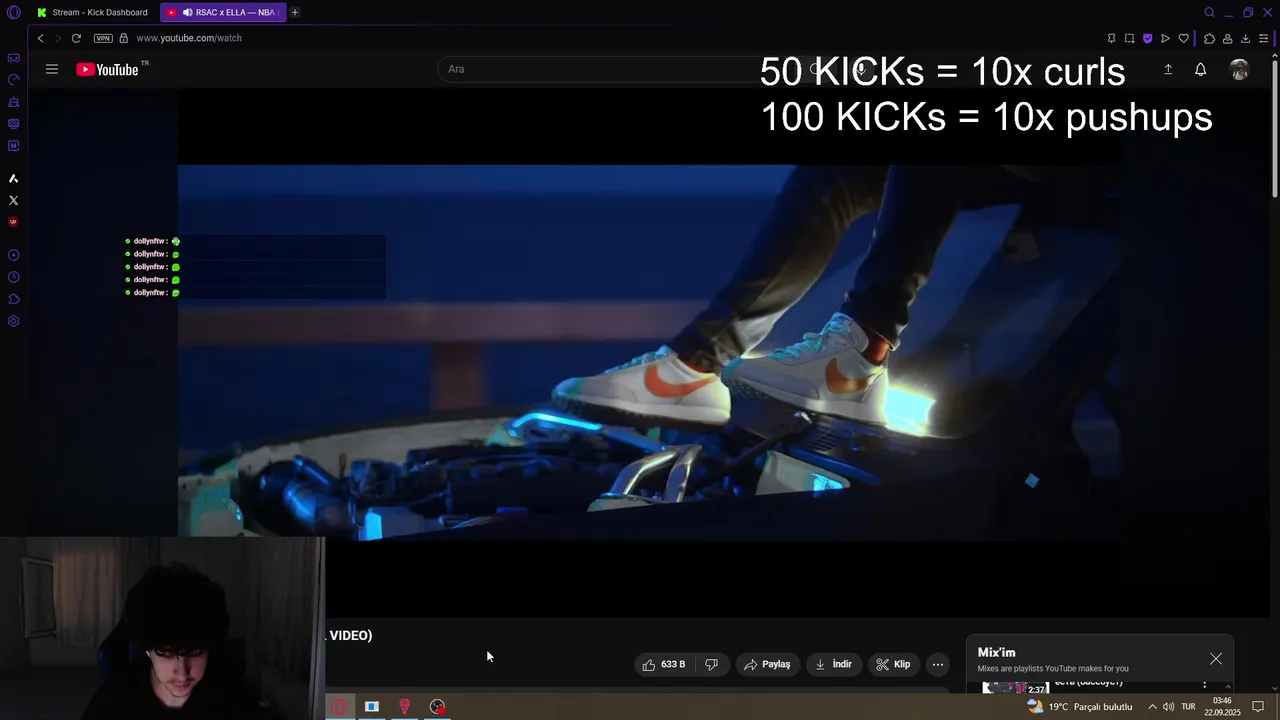Open downloads panel in toolbar

(1245, 38)
